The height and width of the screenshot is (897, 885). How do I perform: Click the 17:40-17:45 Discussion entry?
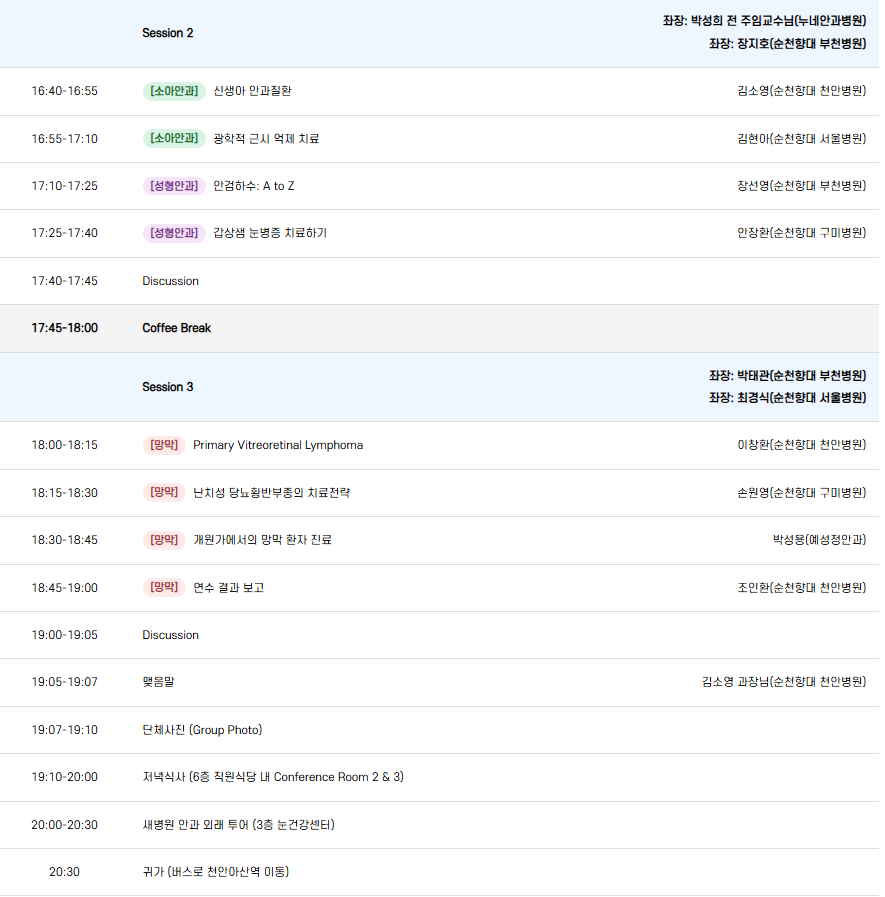[x=170, y=281]
